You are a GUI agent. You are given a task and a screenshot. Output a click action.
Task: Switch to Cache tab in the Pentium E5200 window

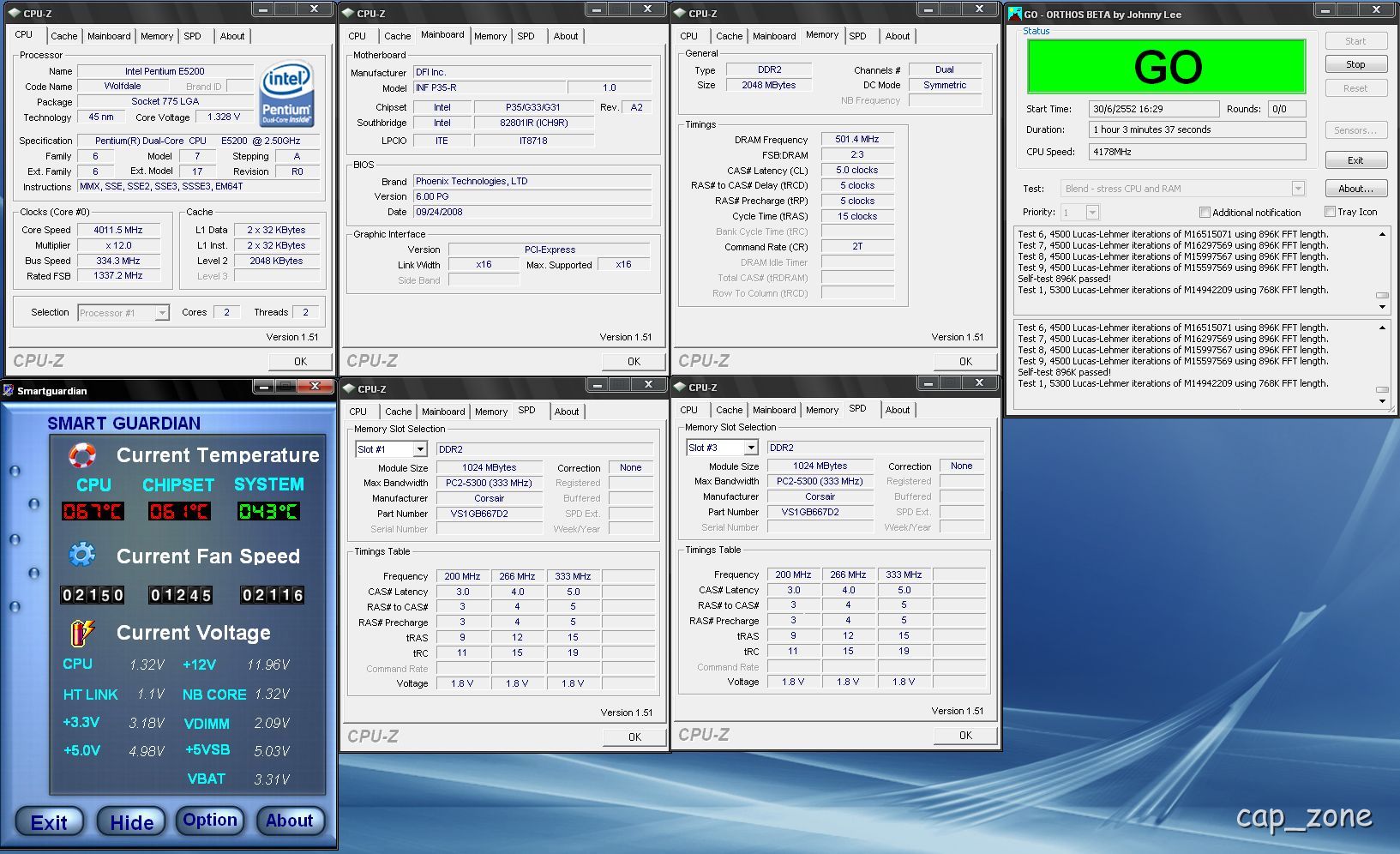click(64, 36)
